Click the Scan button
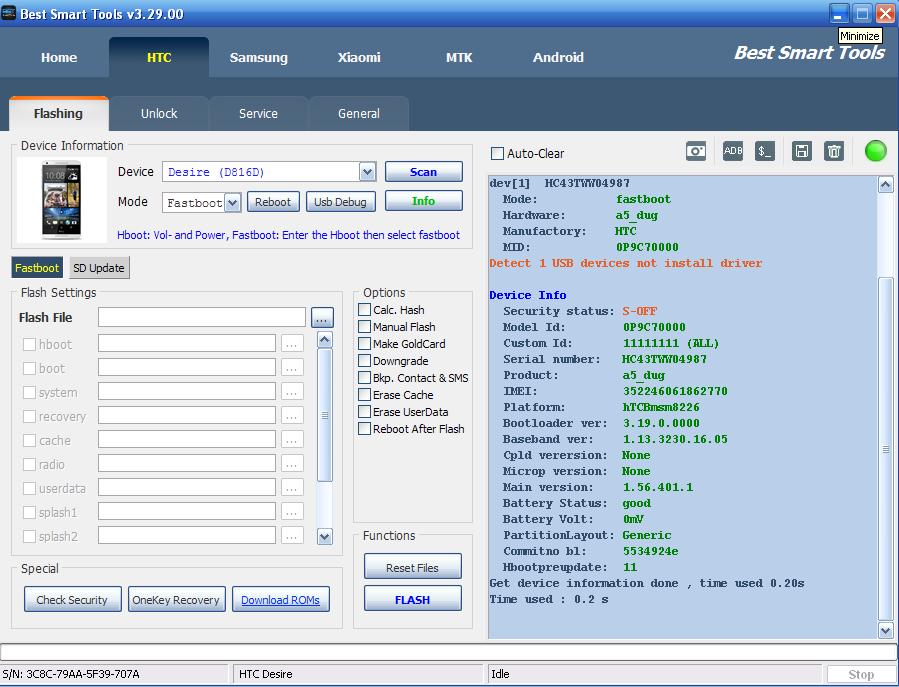Image resolution: width=899 pixels, height=687 pixels. [424, 171]
